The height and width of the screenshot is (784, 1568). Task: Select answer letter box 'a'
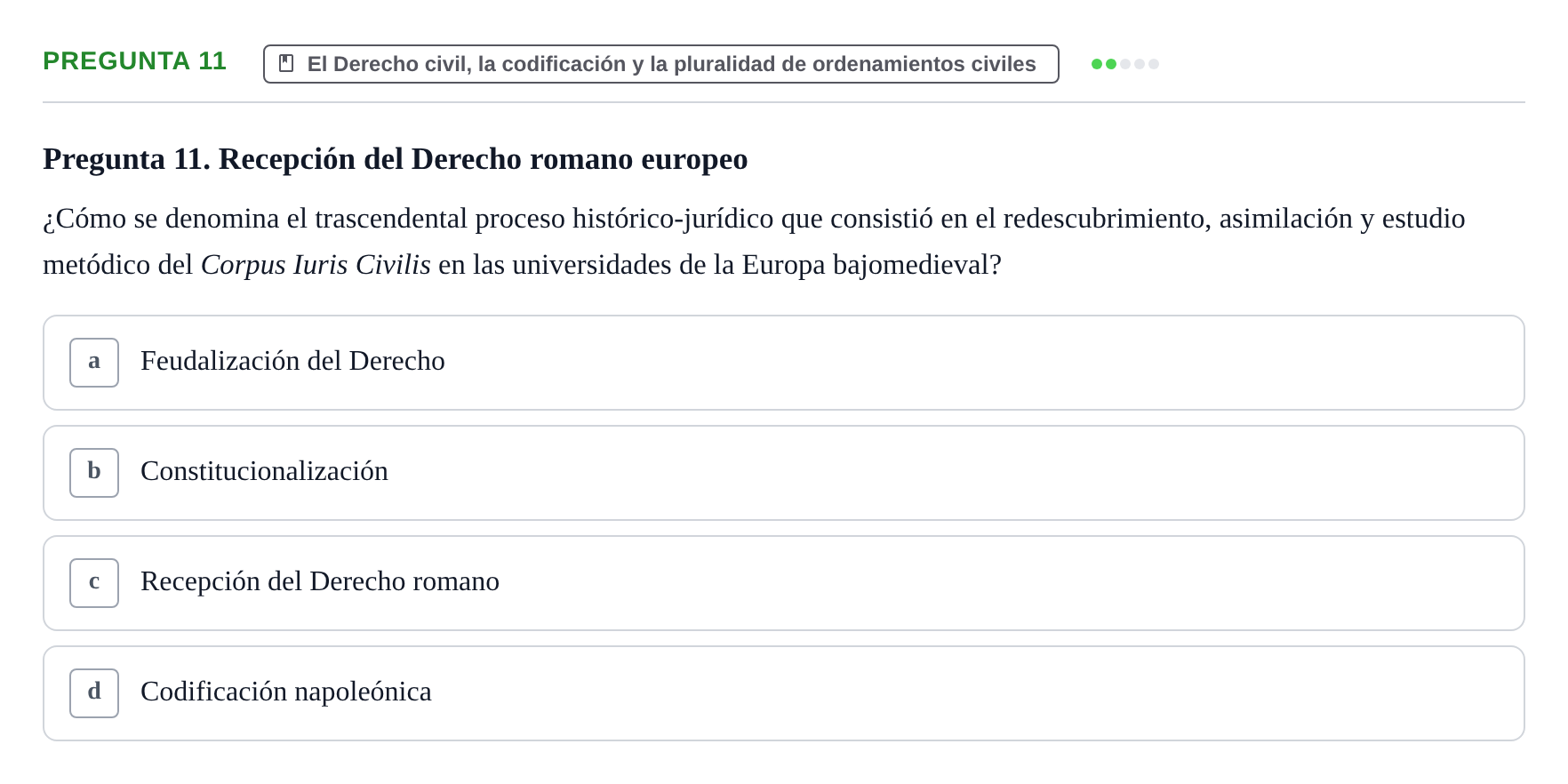tap(94, 363)
